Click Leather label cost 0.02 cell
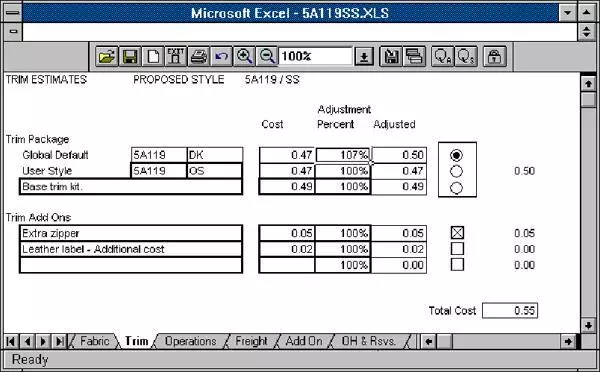The image size is (600, 372). pyautogui.click(x=287, y=249)
